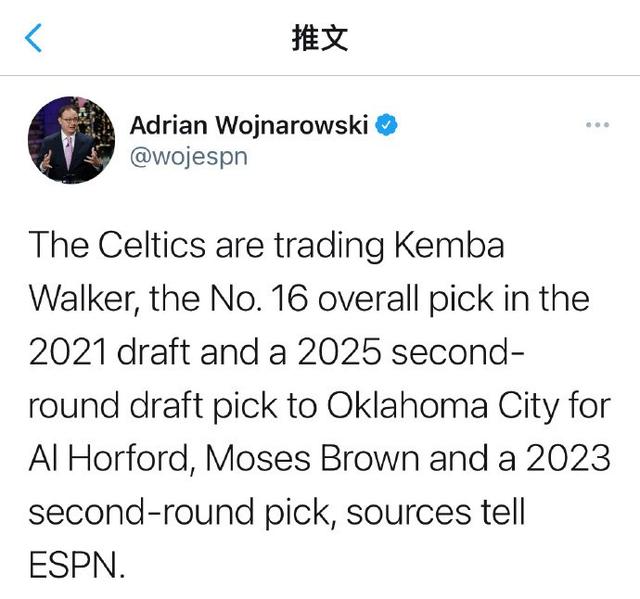Image resolution: width=640 pixels, height=599 pixels.
Task: Open Adrian Wojnarowski's profile picture
Action: coord(71,140)
